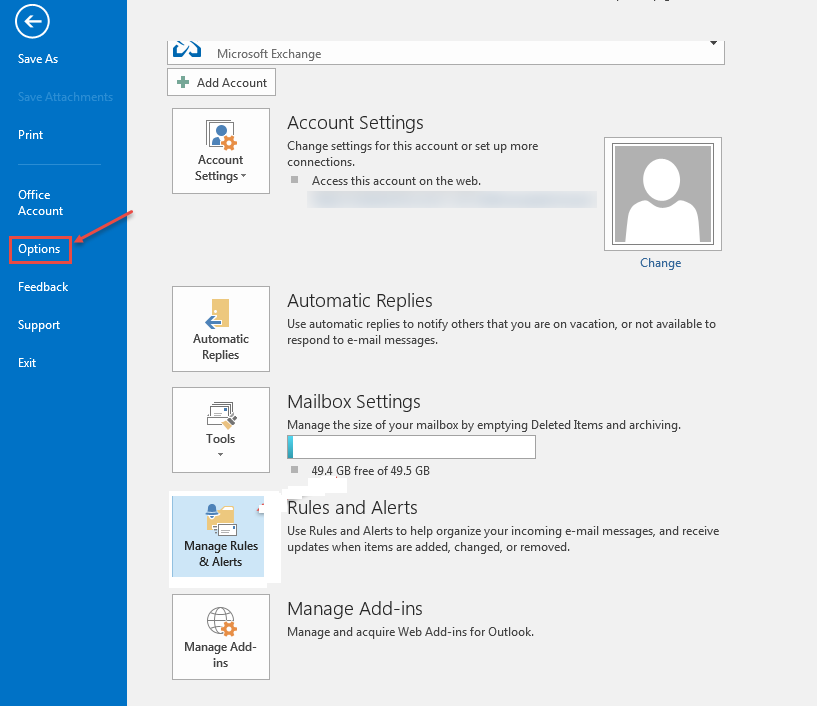Click the mailbox storage progress bar
Viewport: 817px width, 706px height.
[x=410, y=446]
